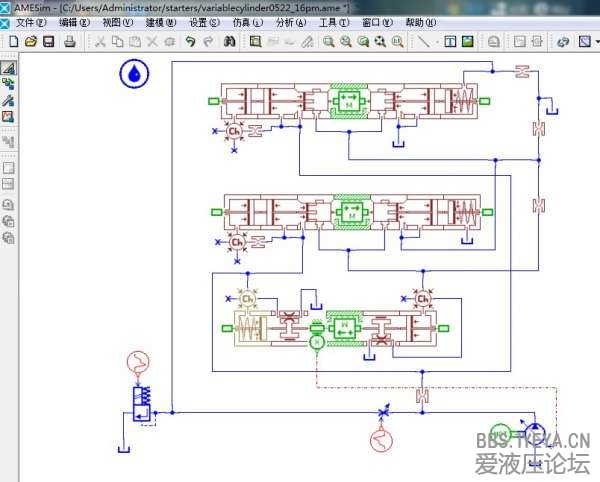Select the blue fluid properties drop icon

coord(133,73)
